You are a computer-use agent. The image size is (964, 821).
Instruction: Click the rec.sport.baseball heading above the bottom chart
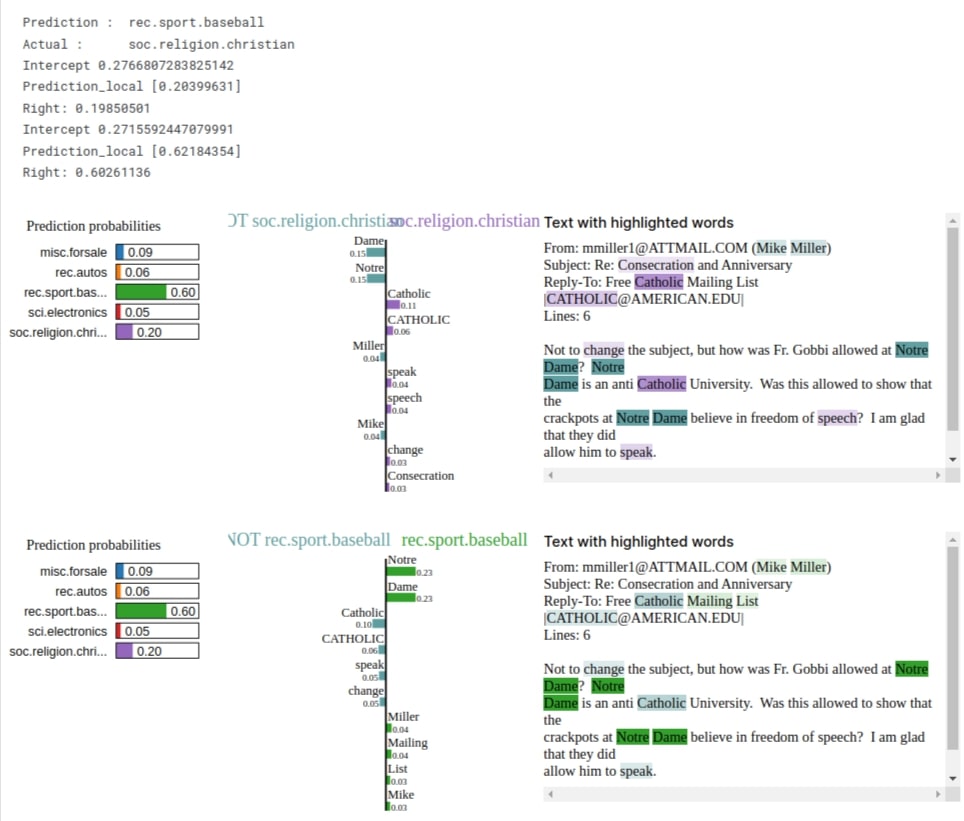(464, 539)
